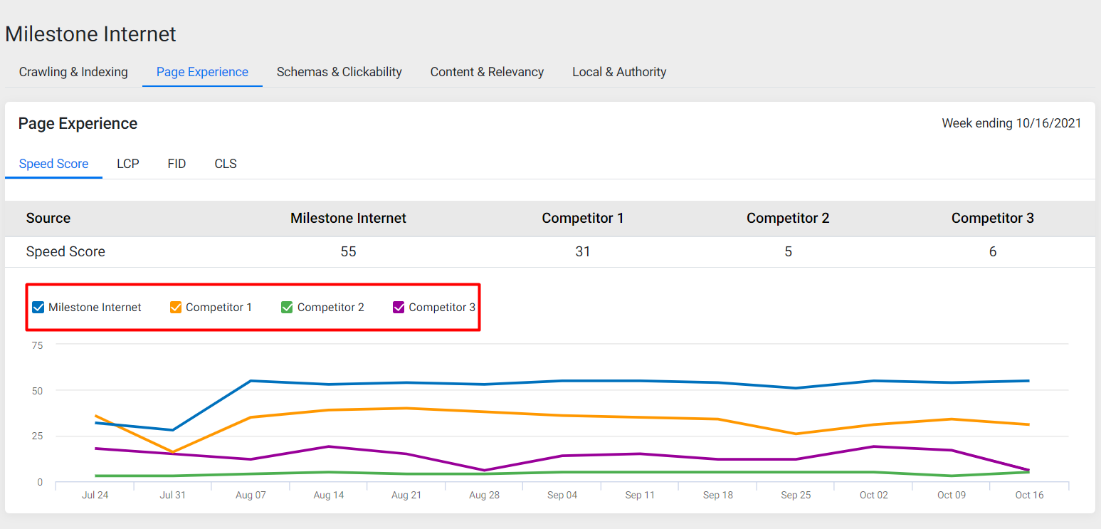Click the Competitor 2 score value 5
This screenshot has width=1101, height=529.
click(788, 252)
